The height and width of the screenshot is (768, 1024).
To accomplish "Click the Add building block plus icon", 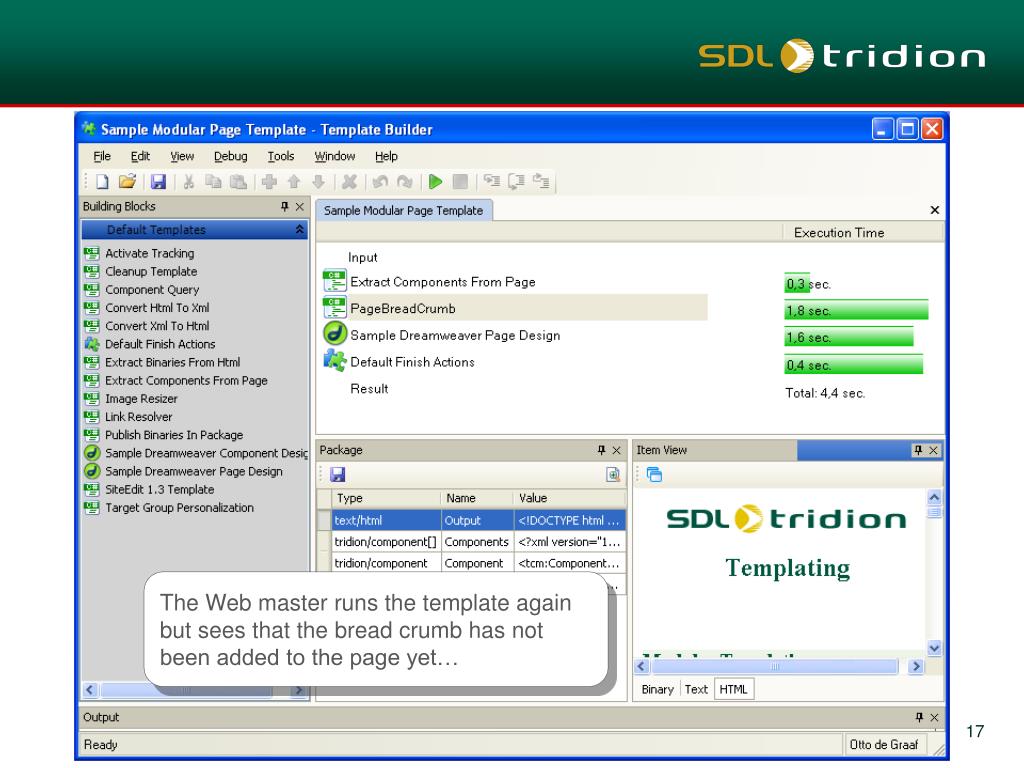I will 269,182.
